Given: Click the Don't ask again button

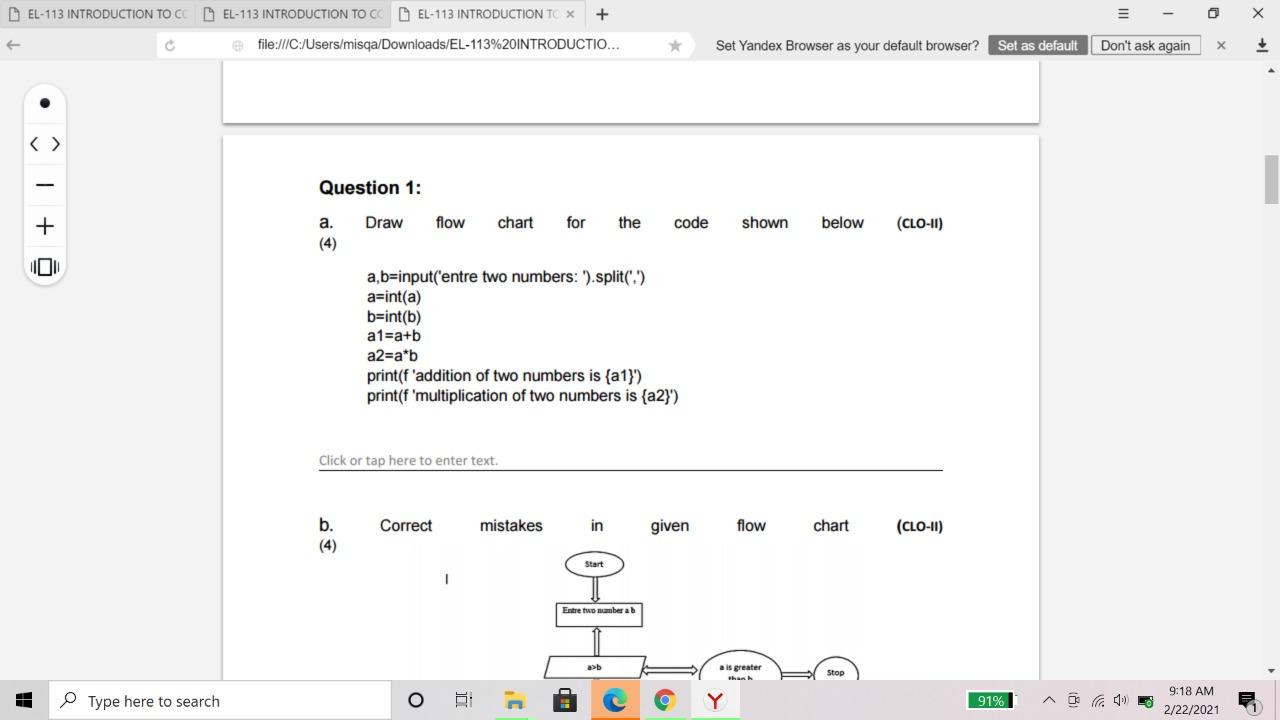Looking at the screenshot, I should point(1146,45).
